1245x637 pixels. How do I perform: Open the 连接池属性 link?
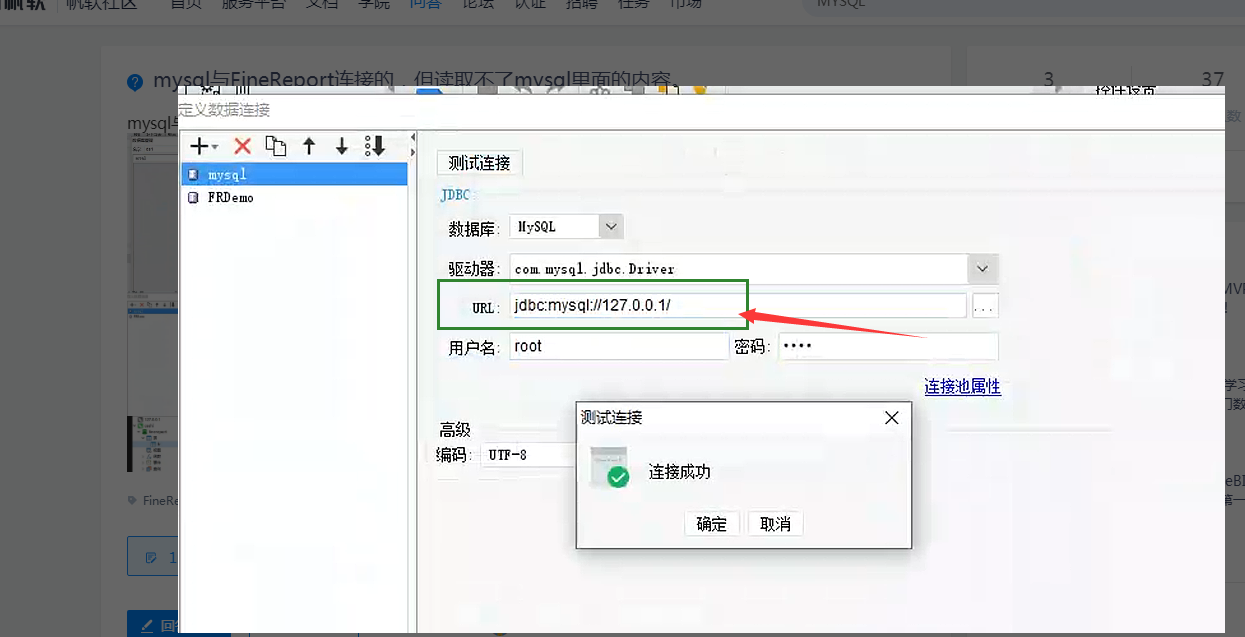click(x=962, y=386)
